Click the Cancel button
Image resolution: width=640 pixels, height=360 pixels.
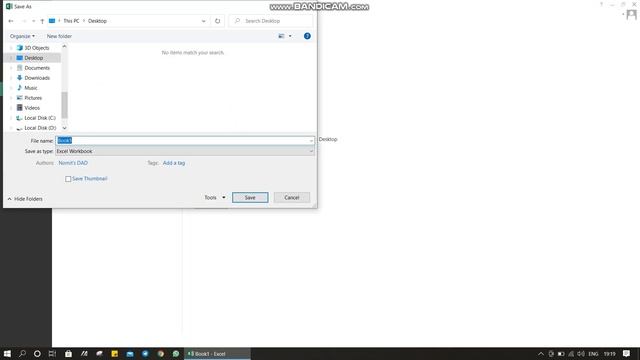[292, 198]
